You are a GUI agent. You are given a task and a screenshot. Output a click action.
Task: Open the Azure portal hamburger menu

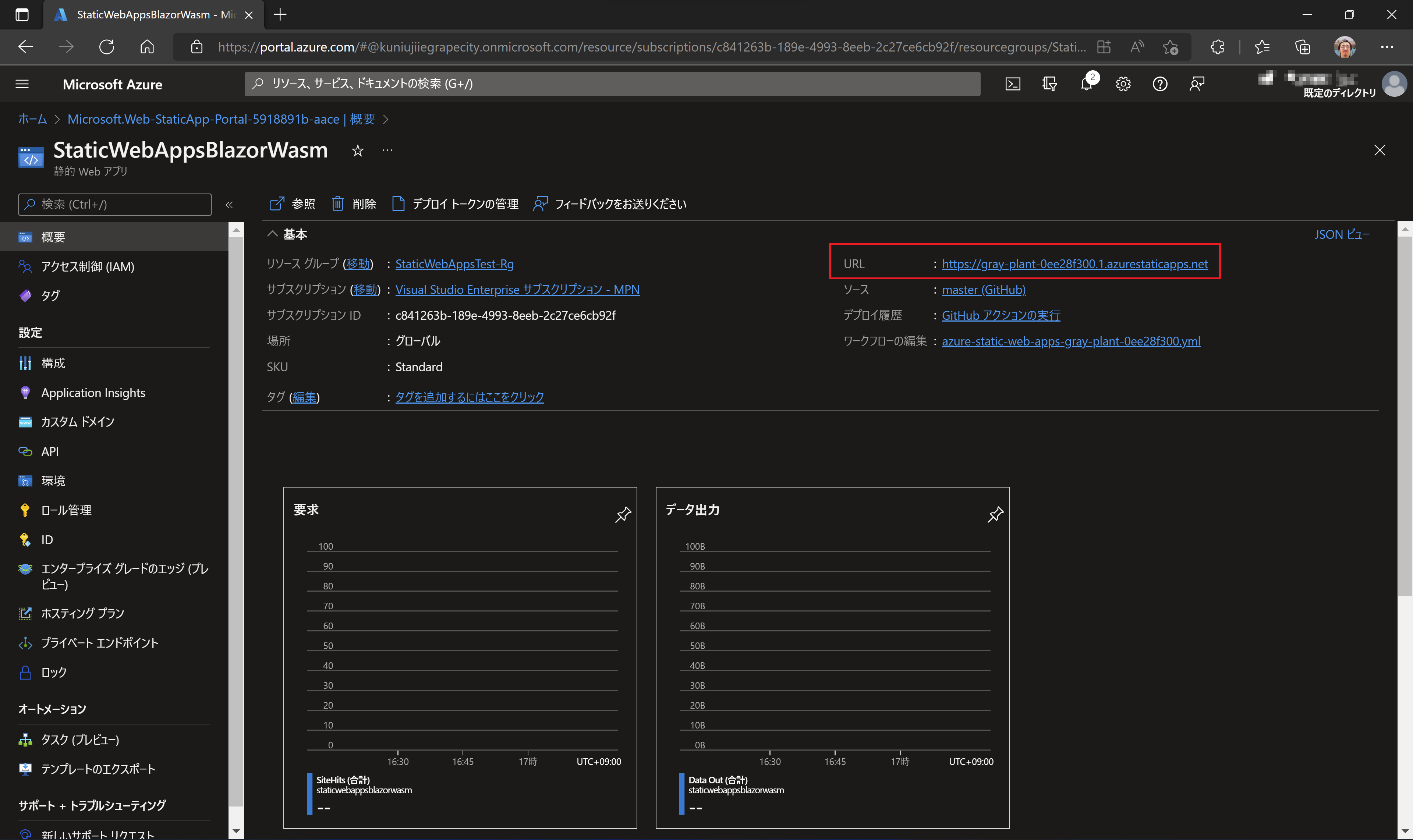22,84
